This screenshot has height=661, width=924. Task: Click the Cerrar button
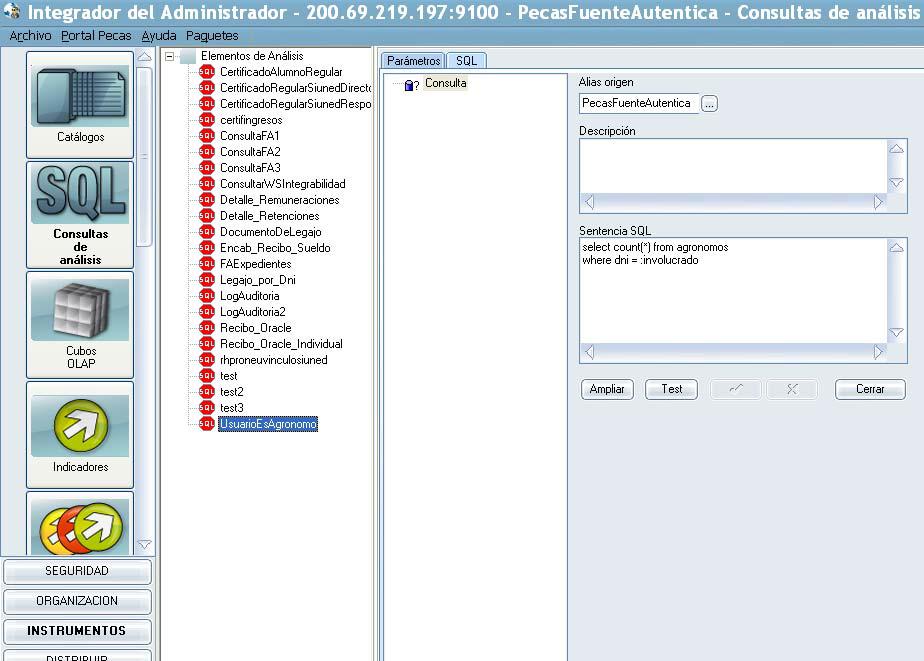[x=870, y=389]
